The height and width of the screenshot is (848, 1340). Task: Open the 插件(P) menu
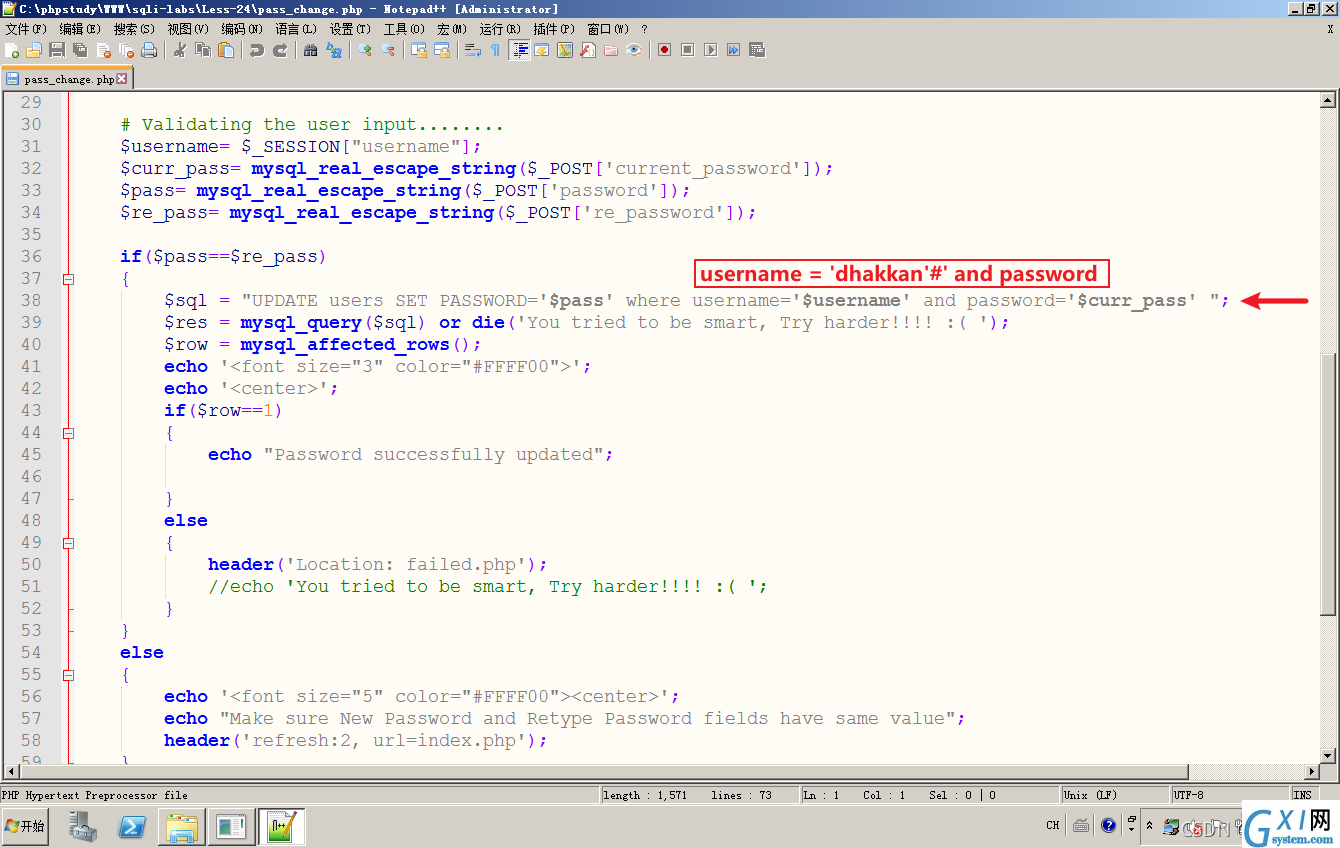[x=554, y=29]
